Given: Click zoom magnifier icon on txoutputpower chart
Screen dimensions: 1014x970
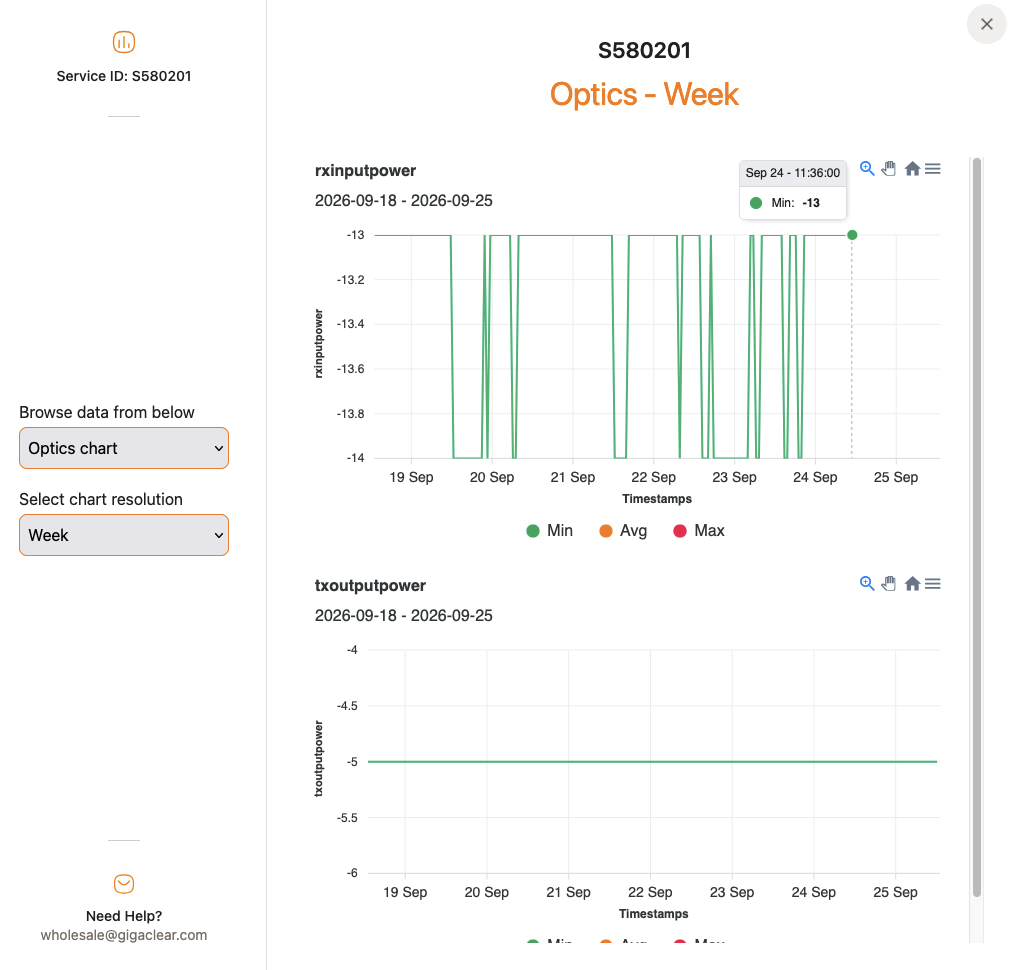Looking at the screenshot, I should tap(867, 583).
